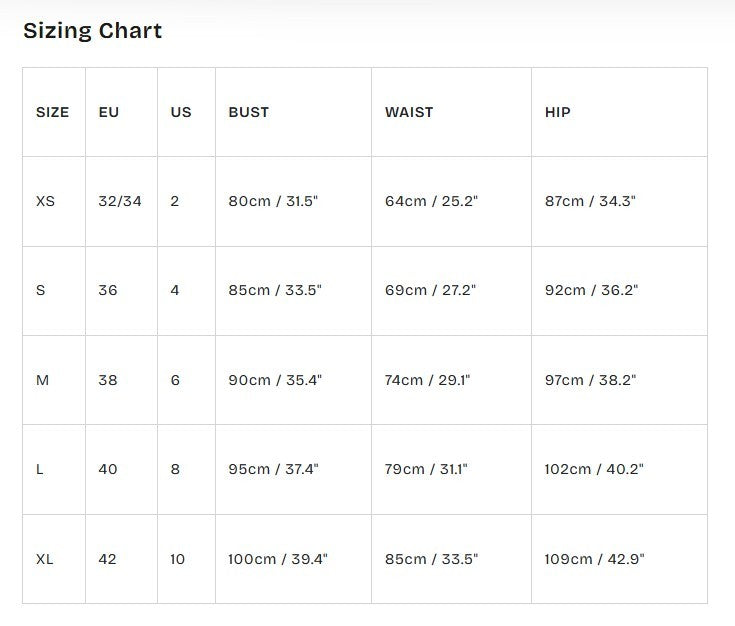
Task: Click the US size 10 cell
Action: (x=187, y=559)
